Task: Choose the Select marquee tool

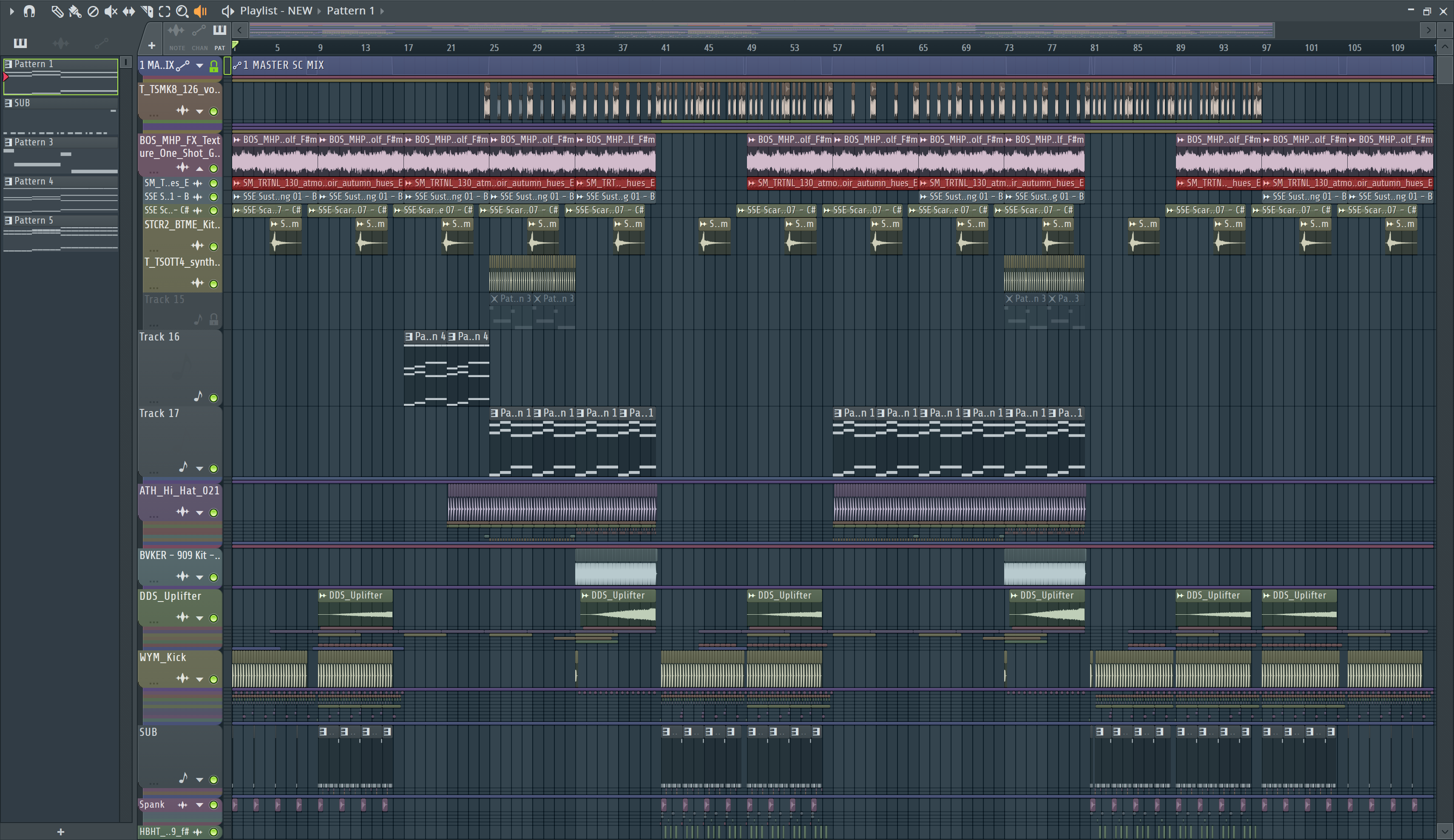Action: coord(165,11)
